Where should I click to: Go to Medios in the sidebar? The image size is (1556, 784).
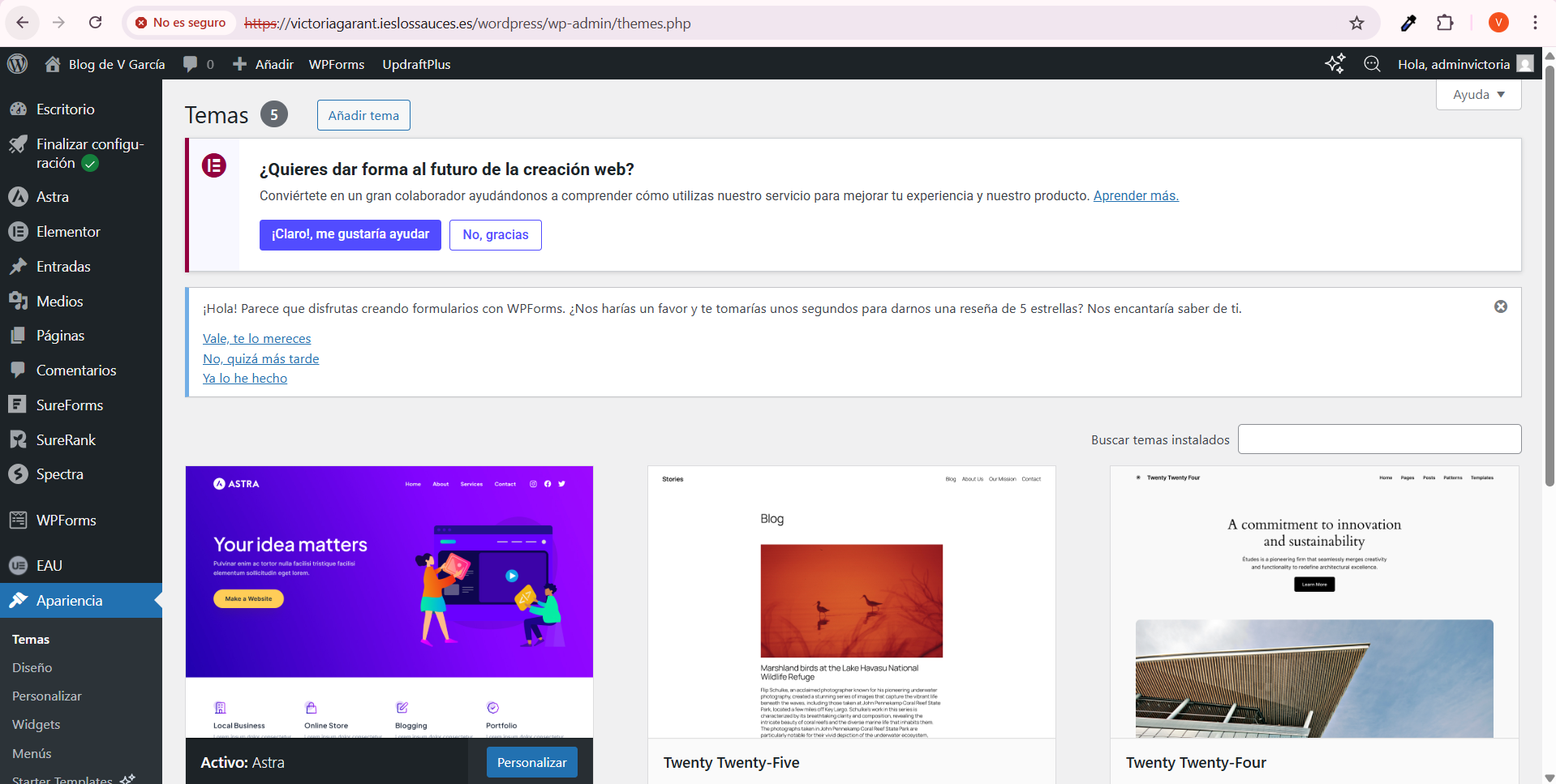59,302
